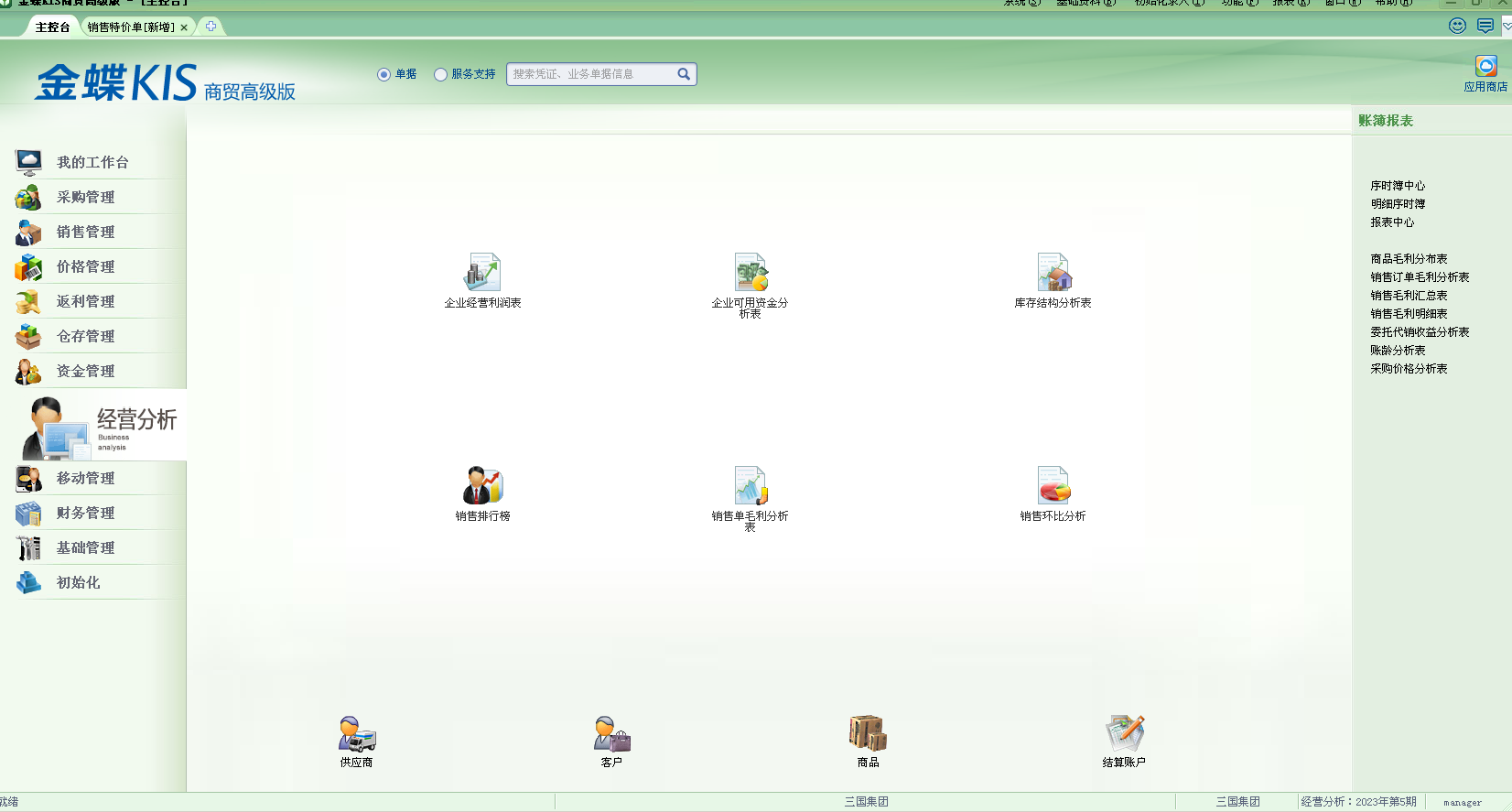This screenshot has height=812, width=1512.
Task: Click the 经营分析：2023年第5期 status entry
Action: (x=1358, y=802)
